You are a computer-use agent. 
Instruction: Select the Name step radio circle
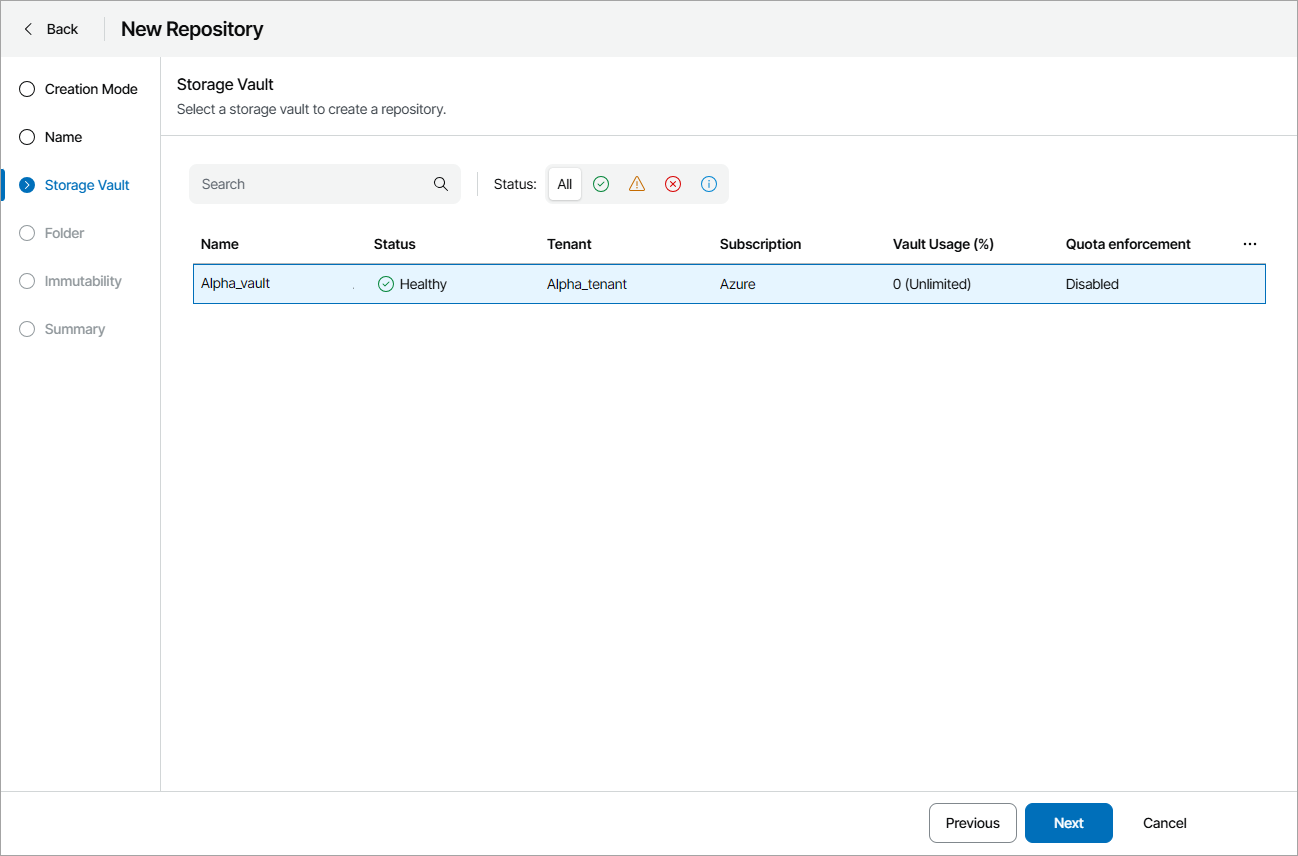pos(26,137)
